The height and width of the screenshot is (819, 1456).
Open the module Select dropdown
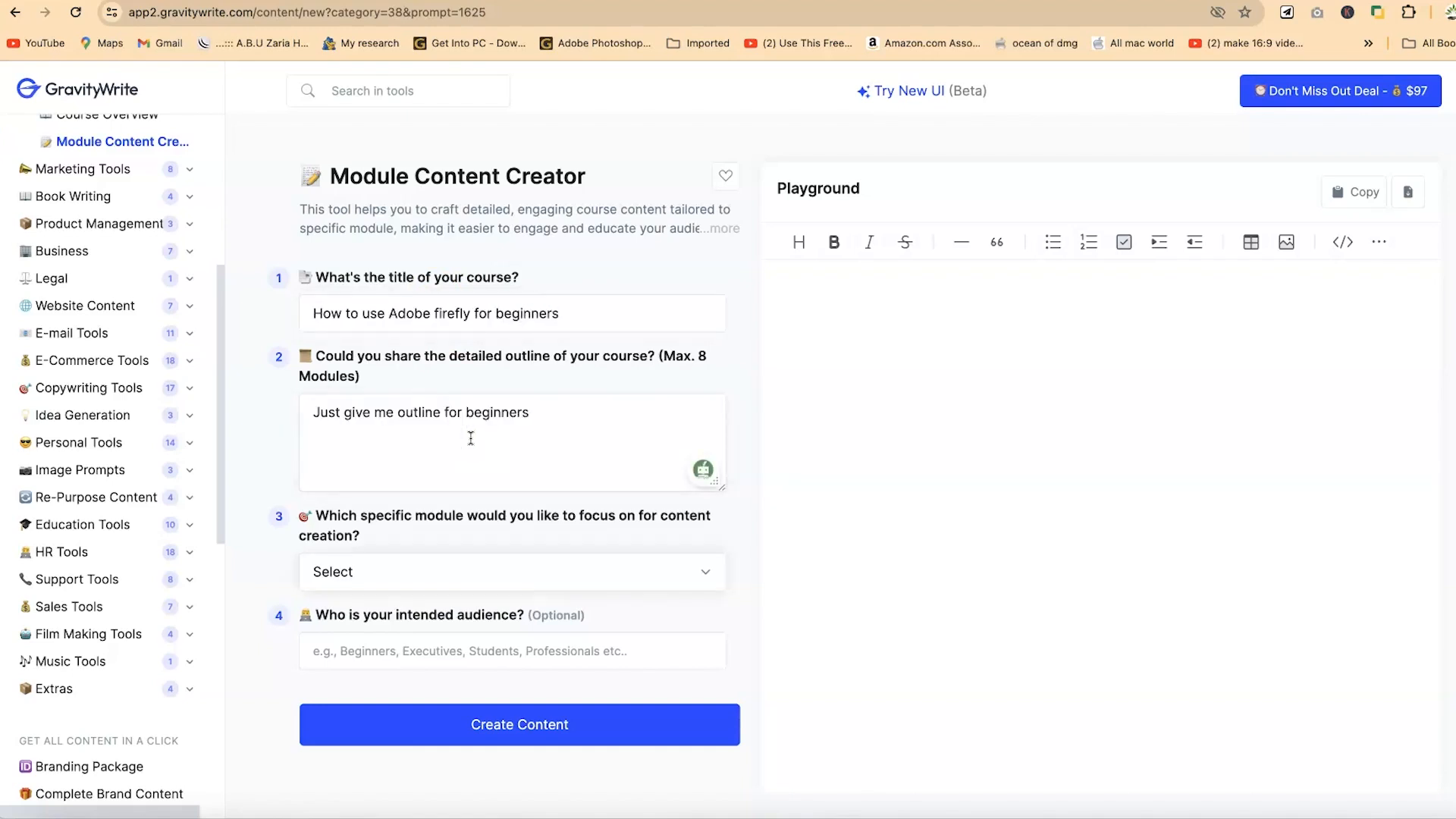pos(512,572)
